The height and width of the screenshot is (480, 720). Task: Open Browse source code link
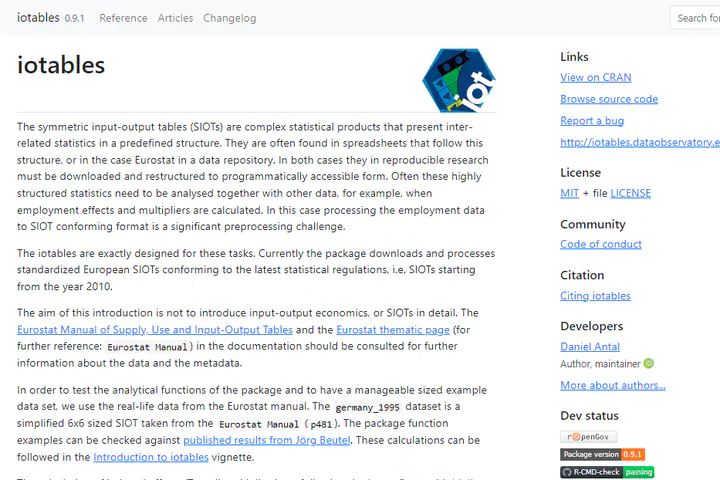(x=608, y=99)
